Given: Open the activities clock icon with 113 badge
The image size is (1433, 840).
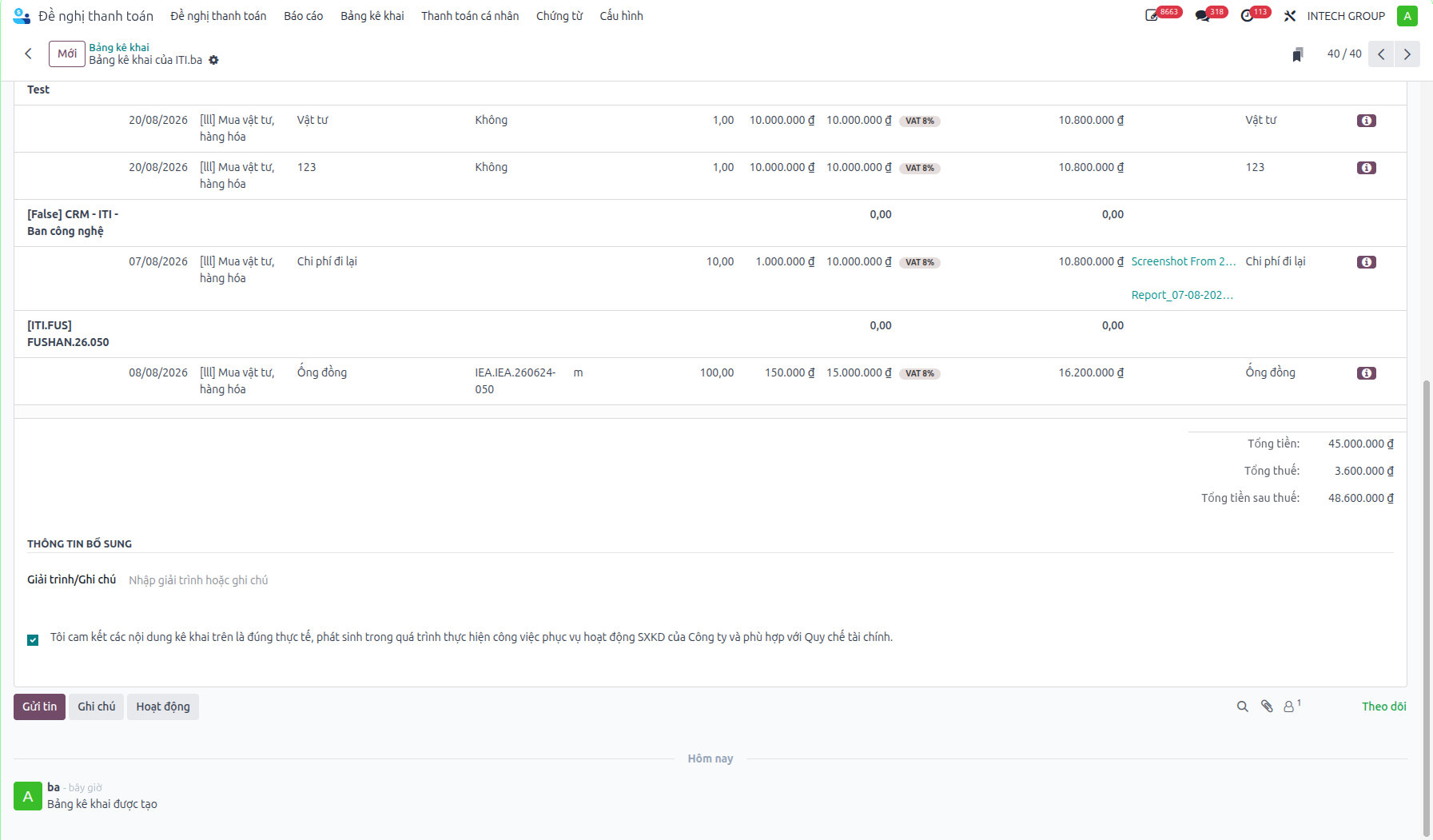Looking at the screenshot, I should [1247, 16].
